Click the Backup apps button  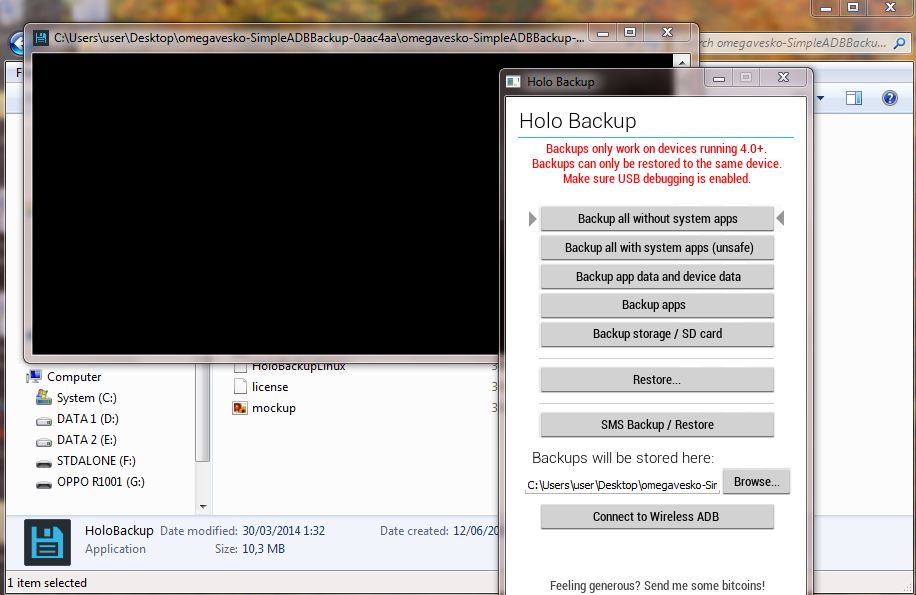pos(657,305)
